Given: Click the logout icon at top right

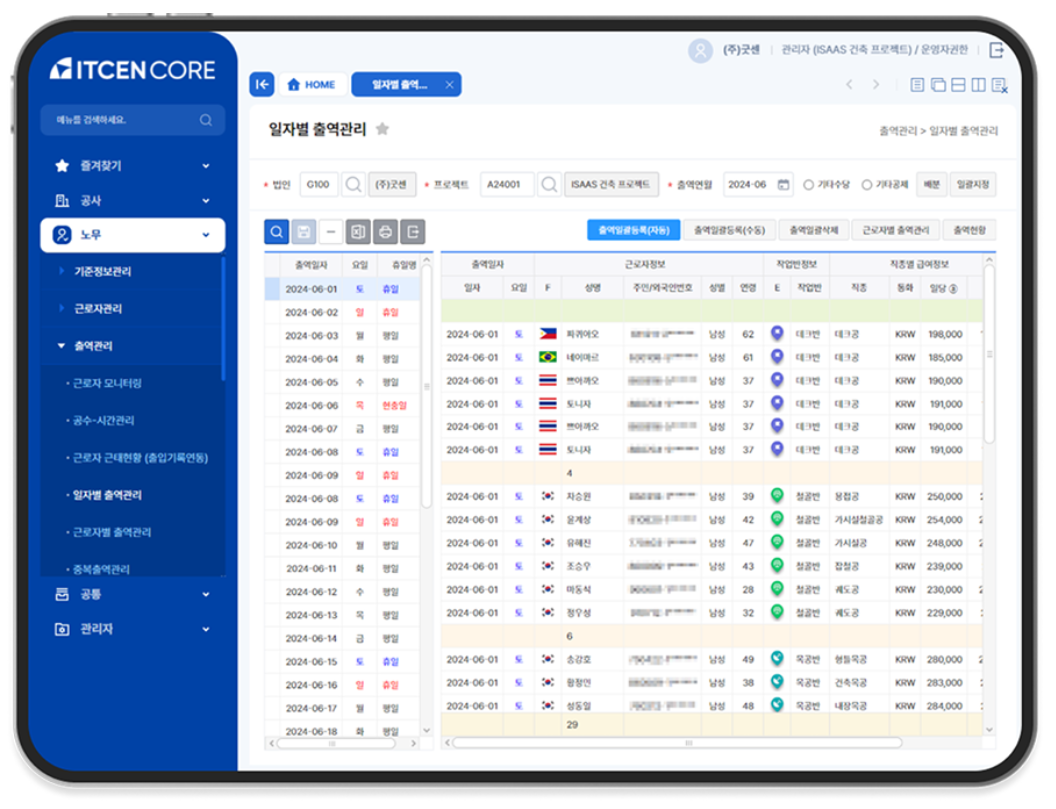Looking at the screenshot, I should pos(996,50).
